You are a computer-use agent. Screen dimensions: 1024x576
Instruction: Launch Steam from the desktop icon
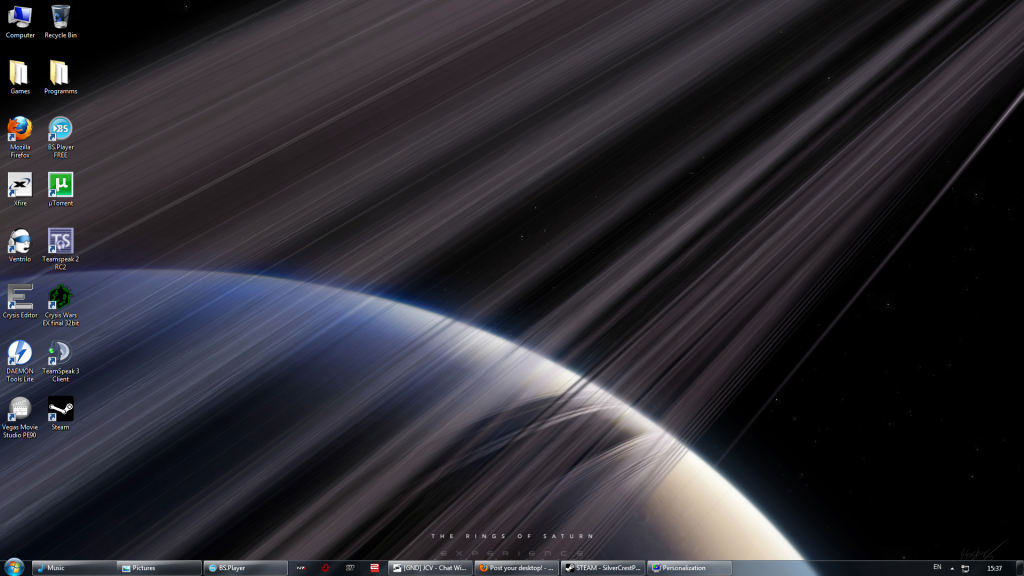click(61, 409)
